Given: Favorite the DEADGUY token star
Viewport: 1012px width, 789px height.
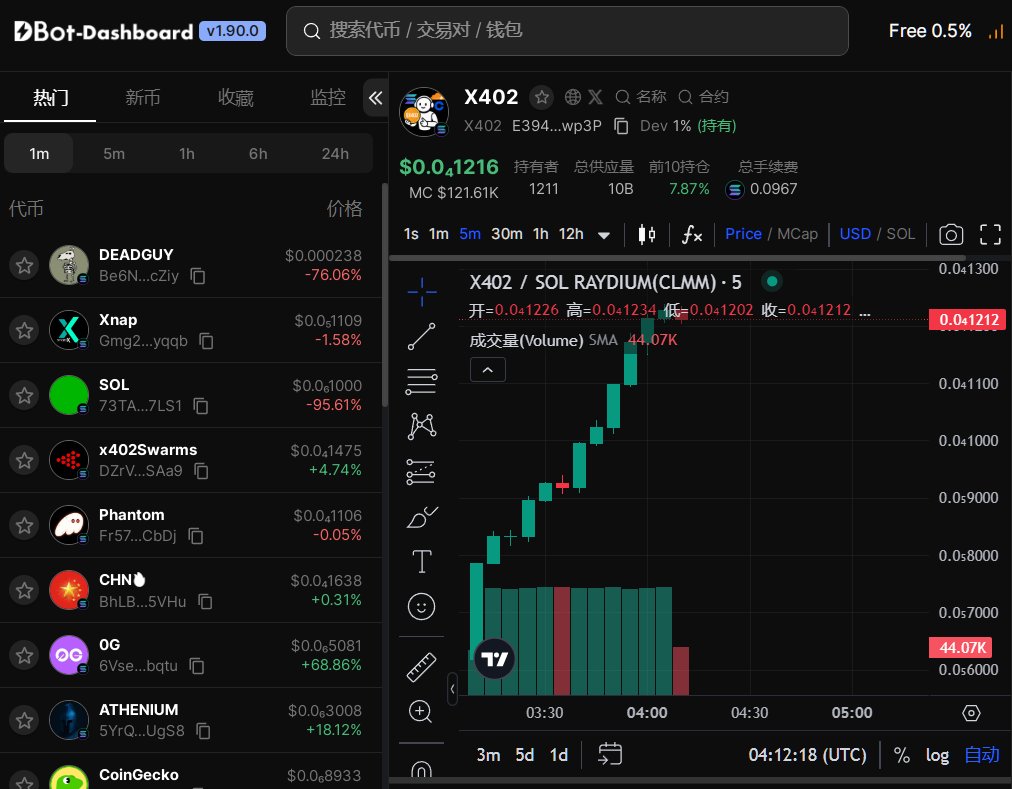Looking at the screenshot, I should [x=25, y=265].
